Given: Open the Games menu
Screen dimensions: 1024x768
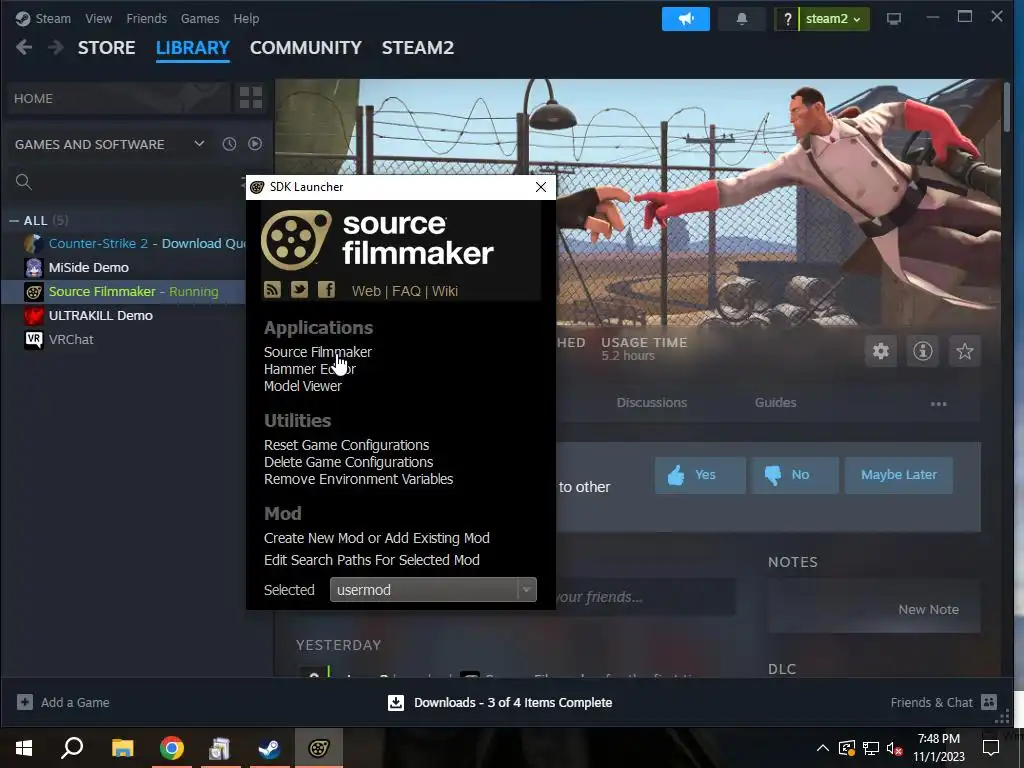Looking at the screenshot, I should pyautogui.click(x=200, y=18).
